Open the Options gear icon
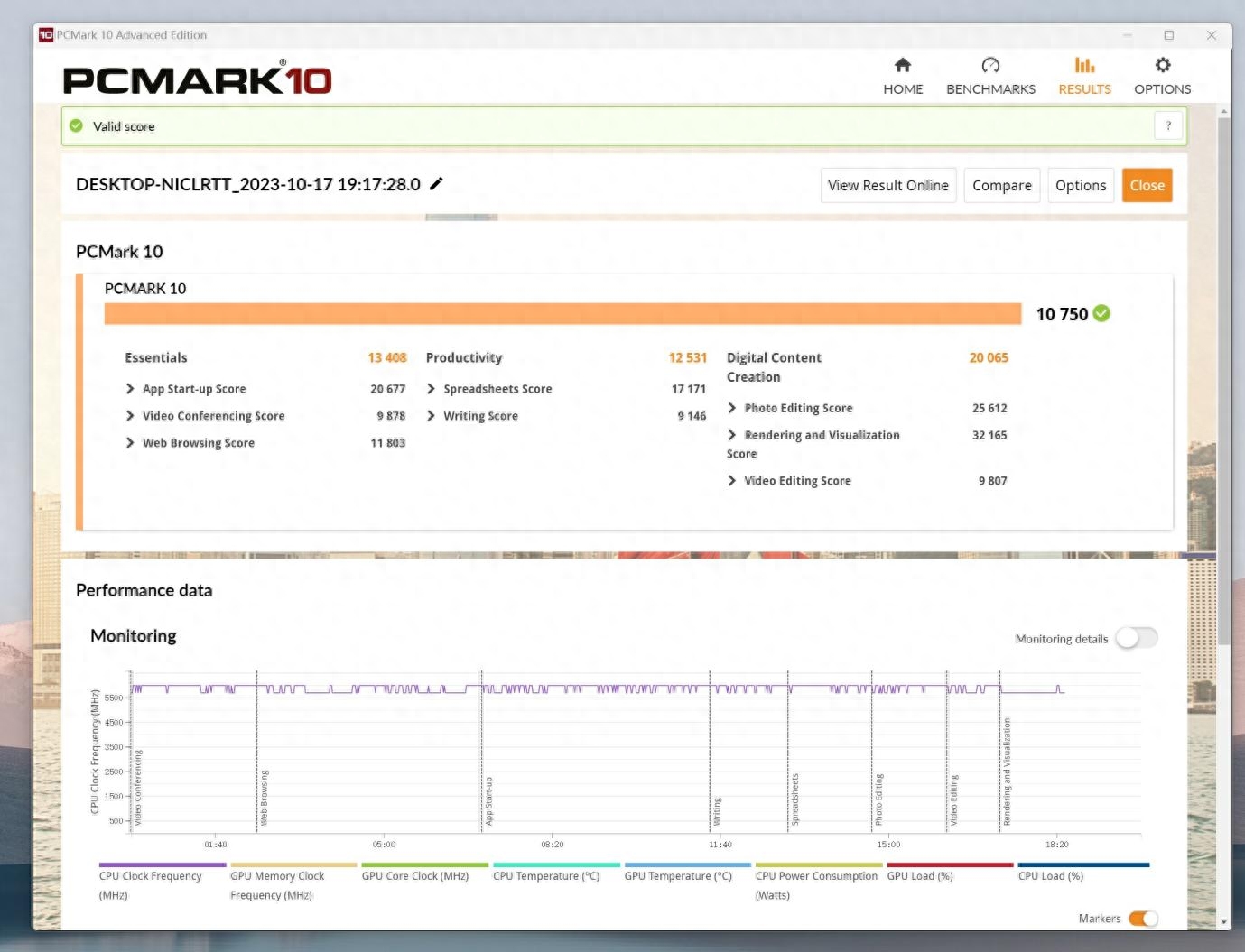 click(x=1163, y=65)
